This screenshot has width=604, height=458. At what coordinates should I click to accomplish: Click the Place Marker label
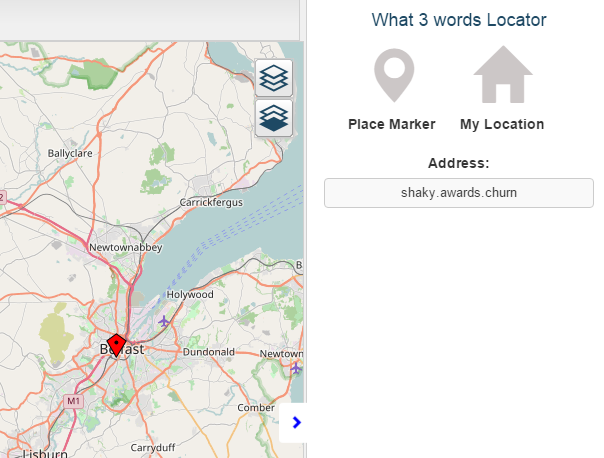[x=392, y=124]
